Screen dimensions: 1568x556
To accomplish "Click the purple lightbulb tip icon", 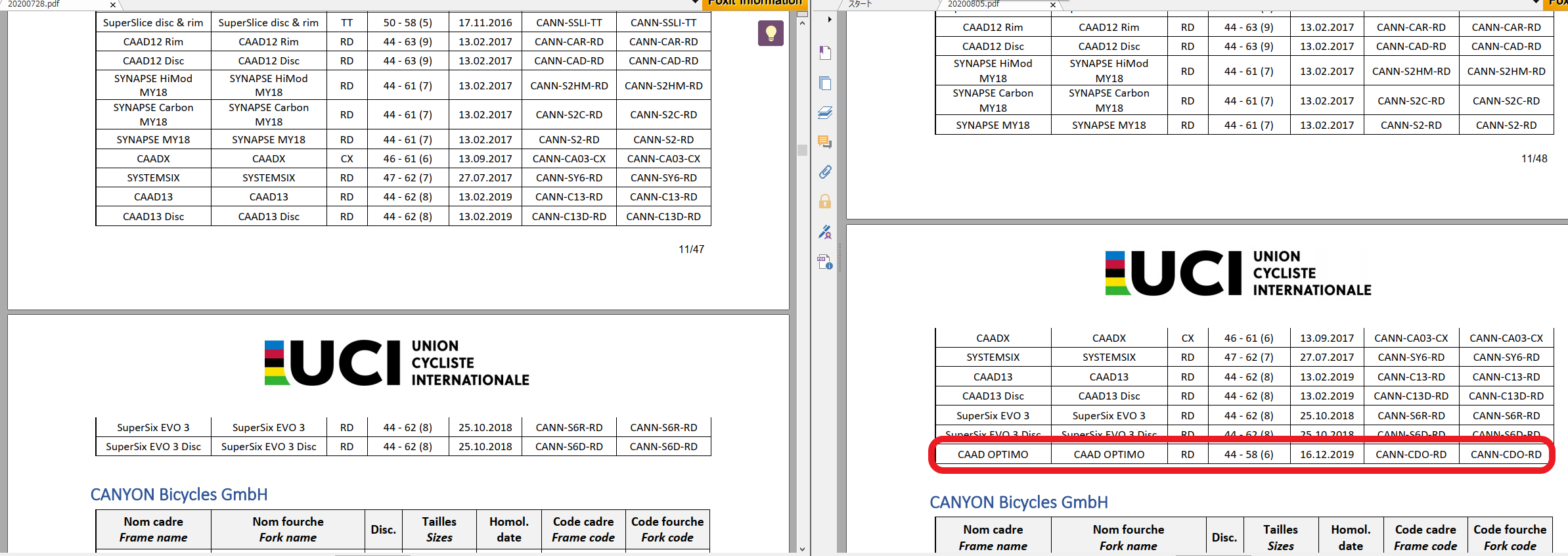I will pos(771,33).
